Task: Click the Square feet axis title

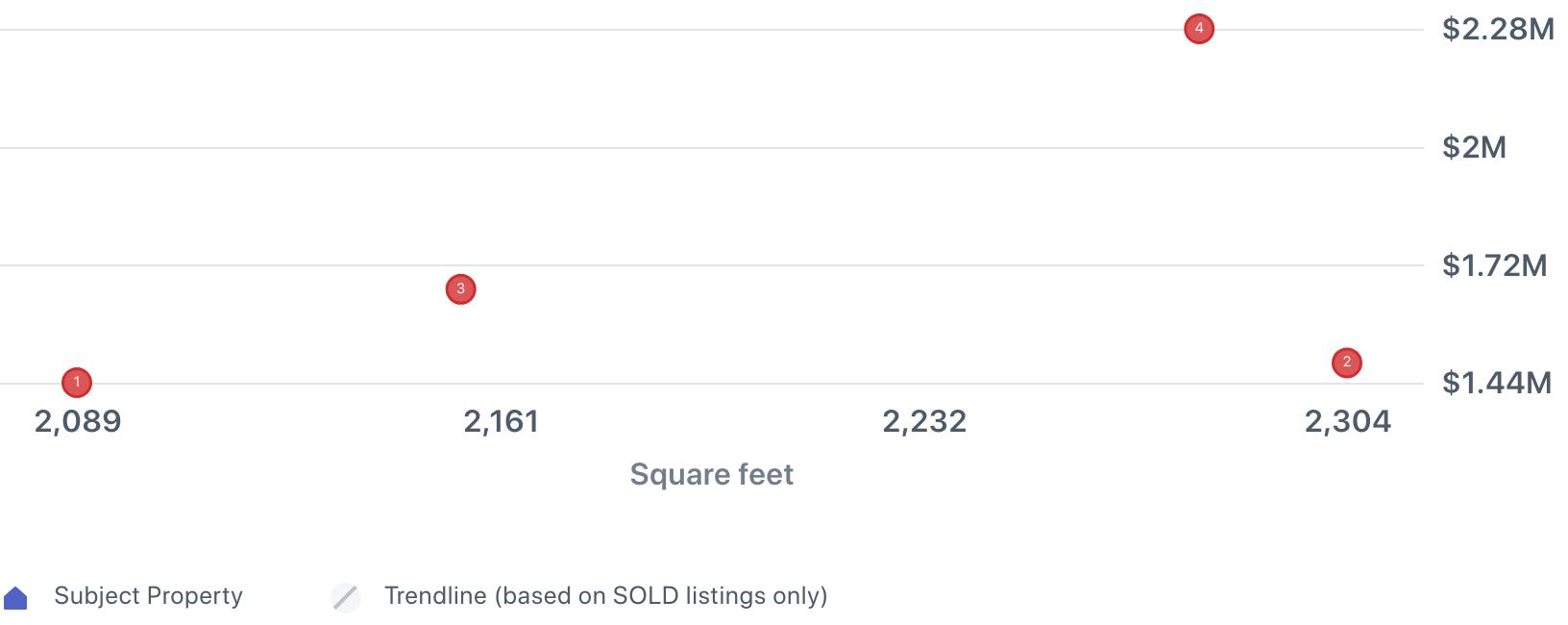Action: [711, 474]
